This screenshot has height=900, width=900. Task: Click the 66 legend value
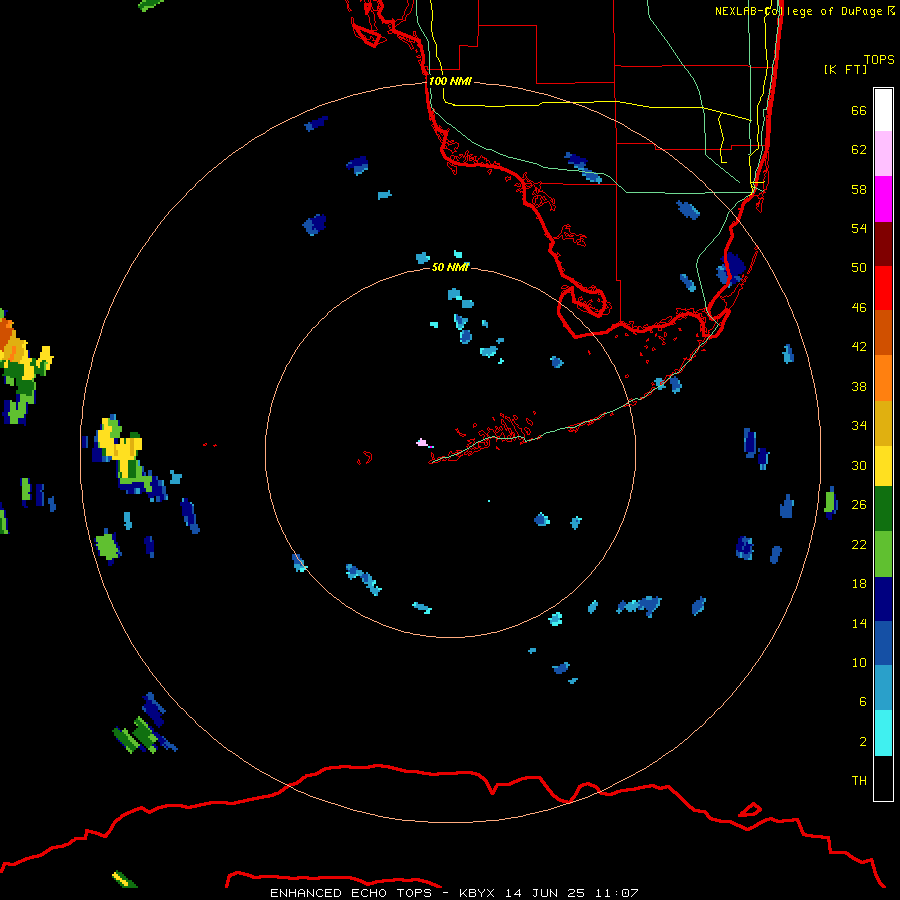coord(859,110)
